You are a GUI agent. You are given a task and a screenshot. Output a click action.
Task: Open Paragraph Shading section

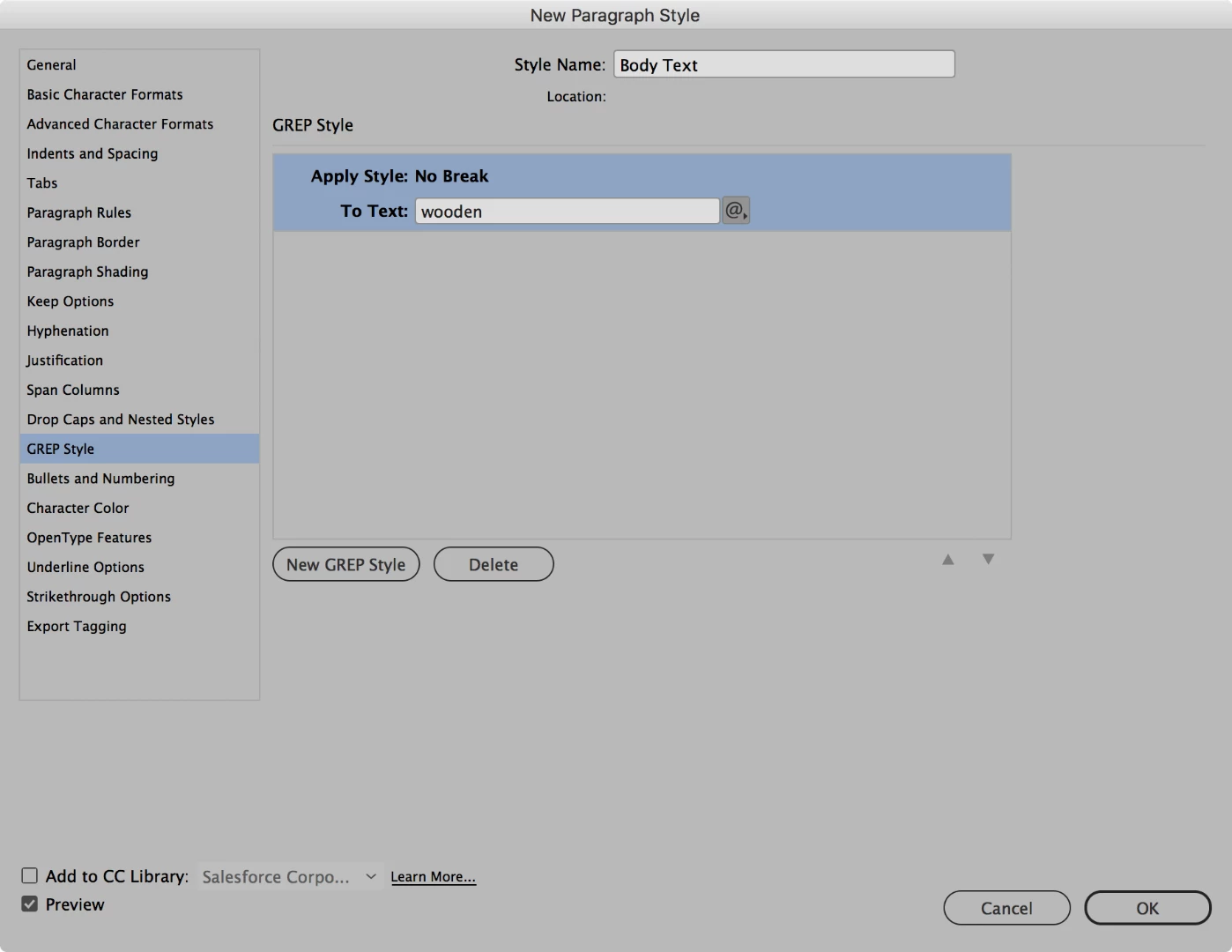pyautogui.click(x=139, y=271)
